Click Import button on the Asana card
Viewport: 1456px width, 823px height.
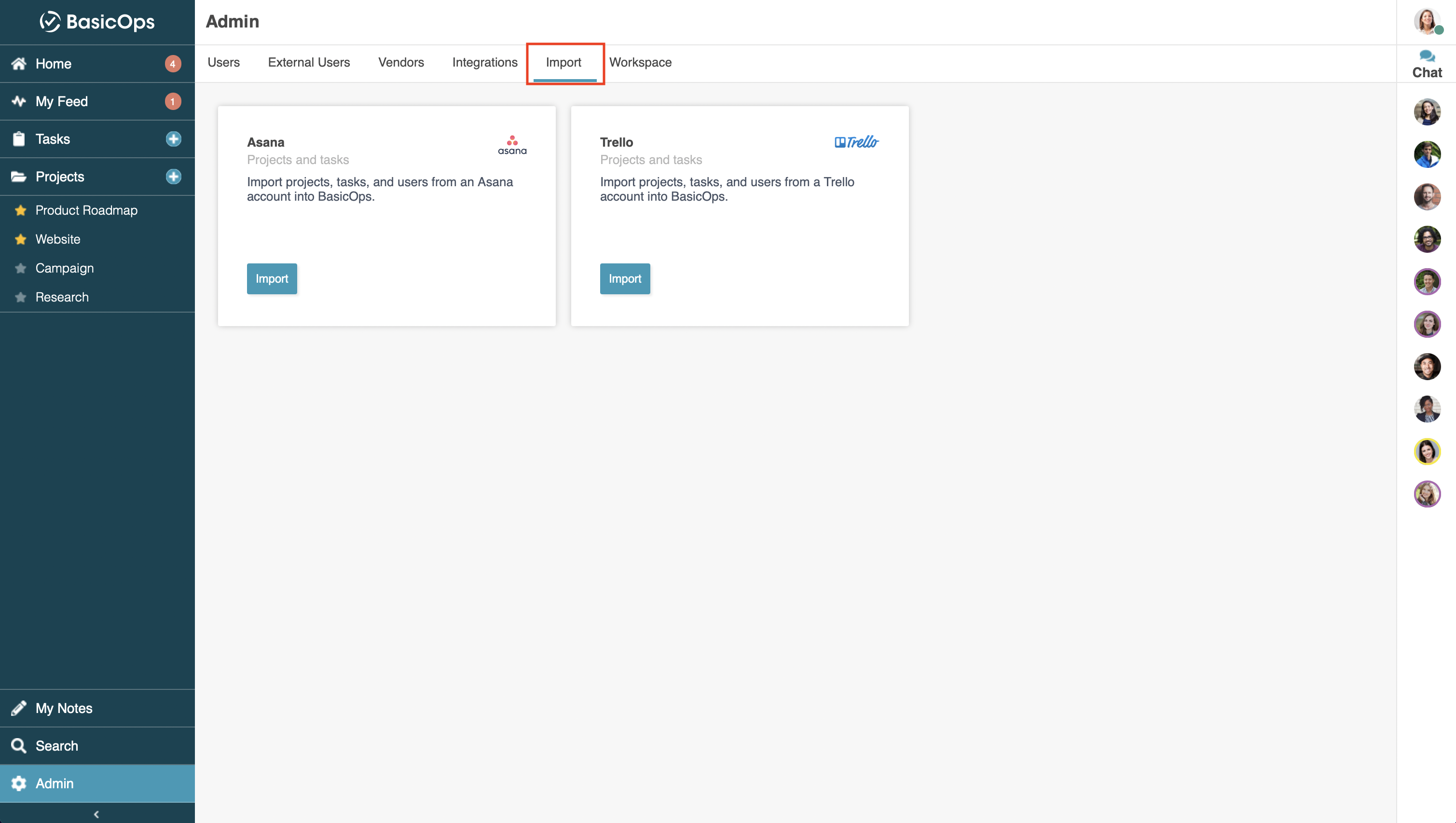272,279
